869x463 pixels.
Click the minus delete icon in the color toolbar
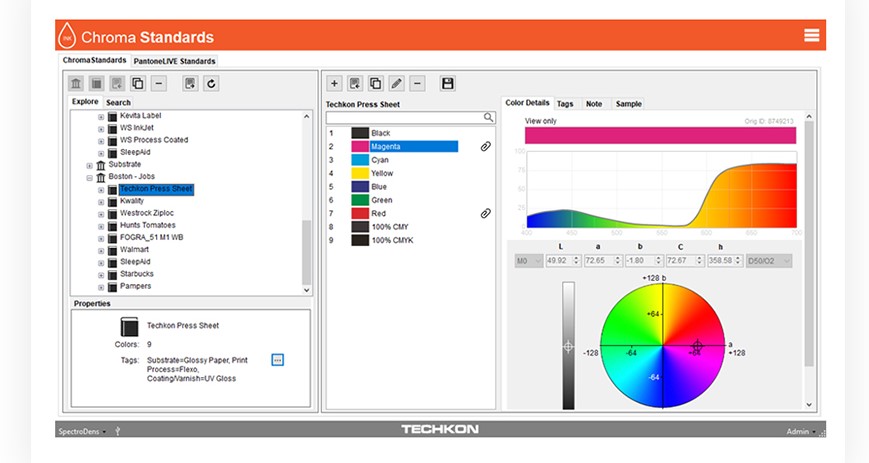pyautogui.click(x=417, y=84)
